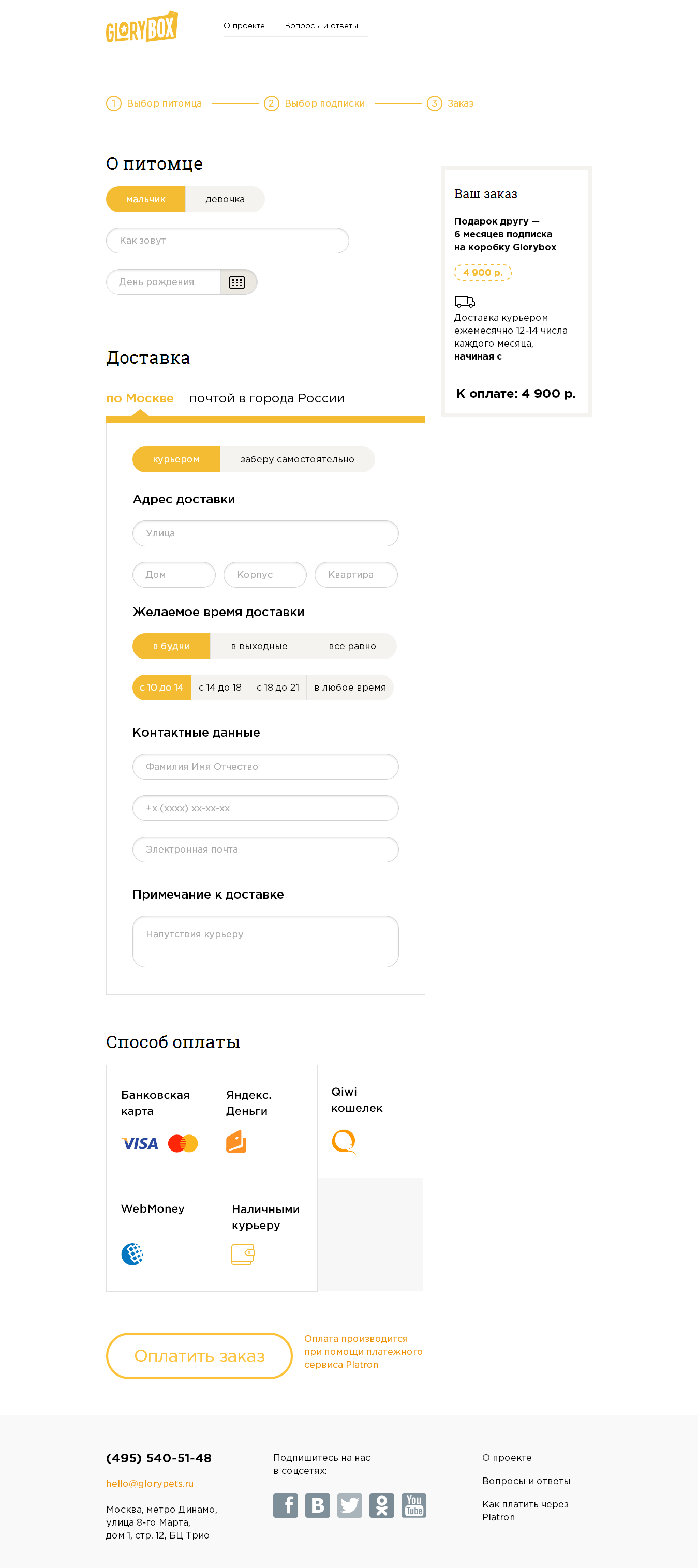Viewport: 698px width, 1568px height.
Task: Go back to Выбор подписки step
Action: pos(324,103)
